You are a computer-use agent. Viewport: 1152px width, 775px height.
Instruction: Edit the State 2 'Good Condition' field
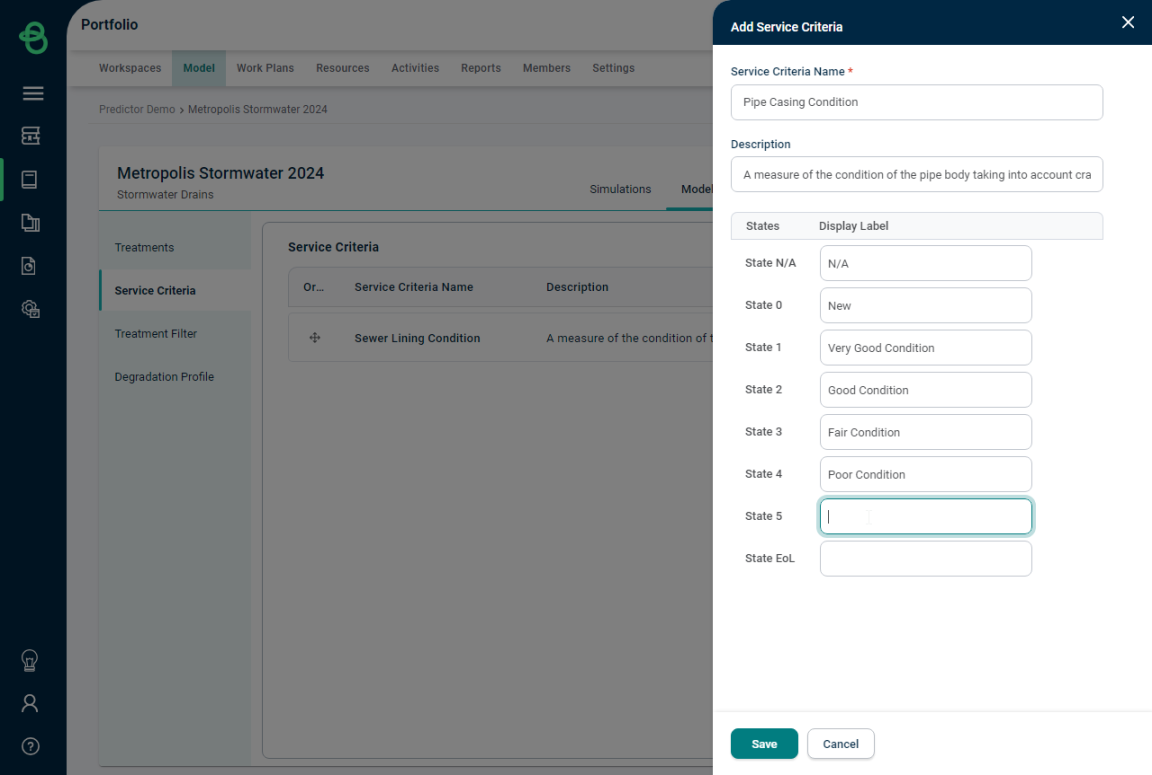point(926,389)
